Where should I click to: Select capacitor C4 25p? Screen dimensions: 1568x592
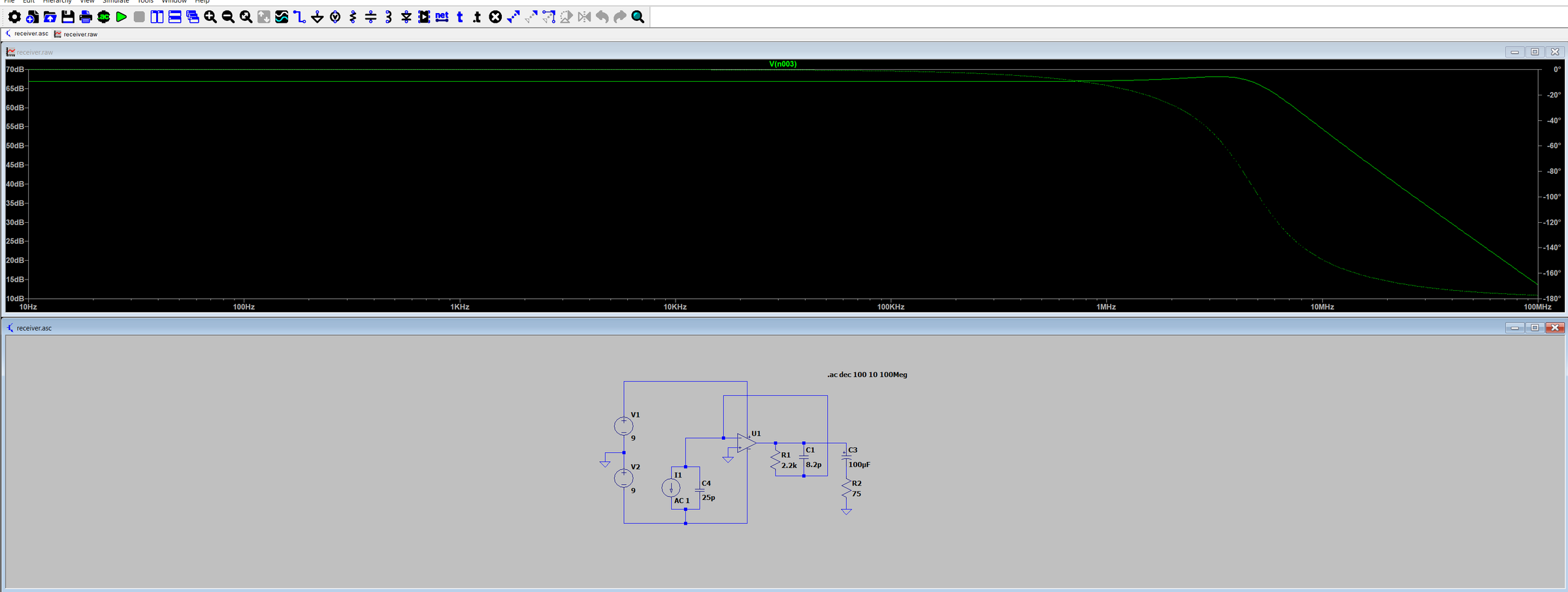click(700, 490)
